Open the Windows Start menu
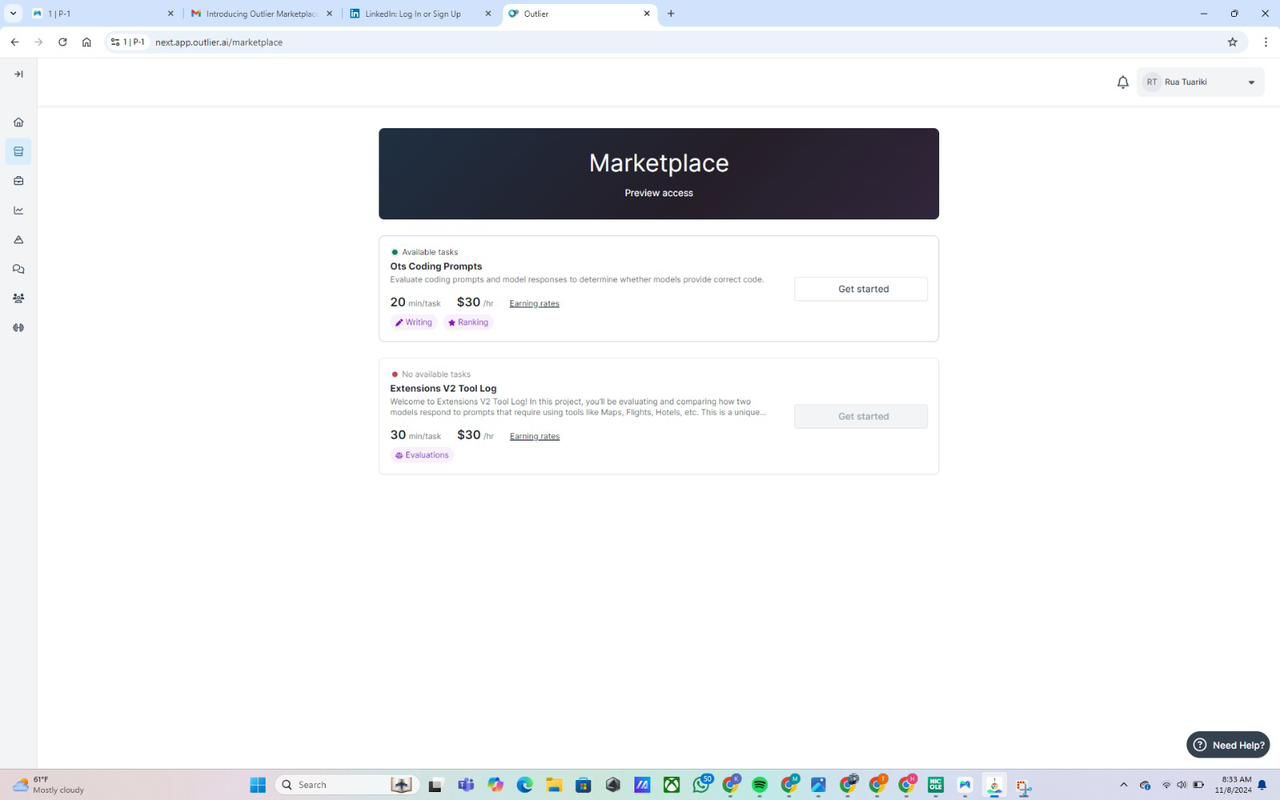The image size is (1280, 800). click(257, 785)
